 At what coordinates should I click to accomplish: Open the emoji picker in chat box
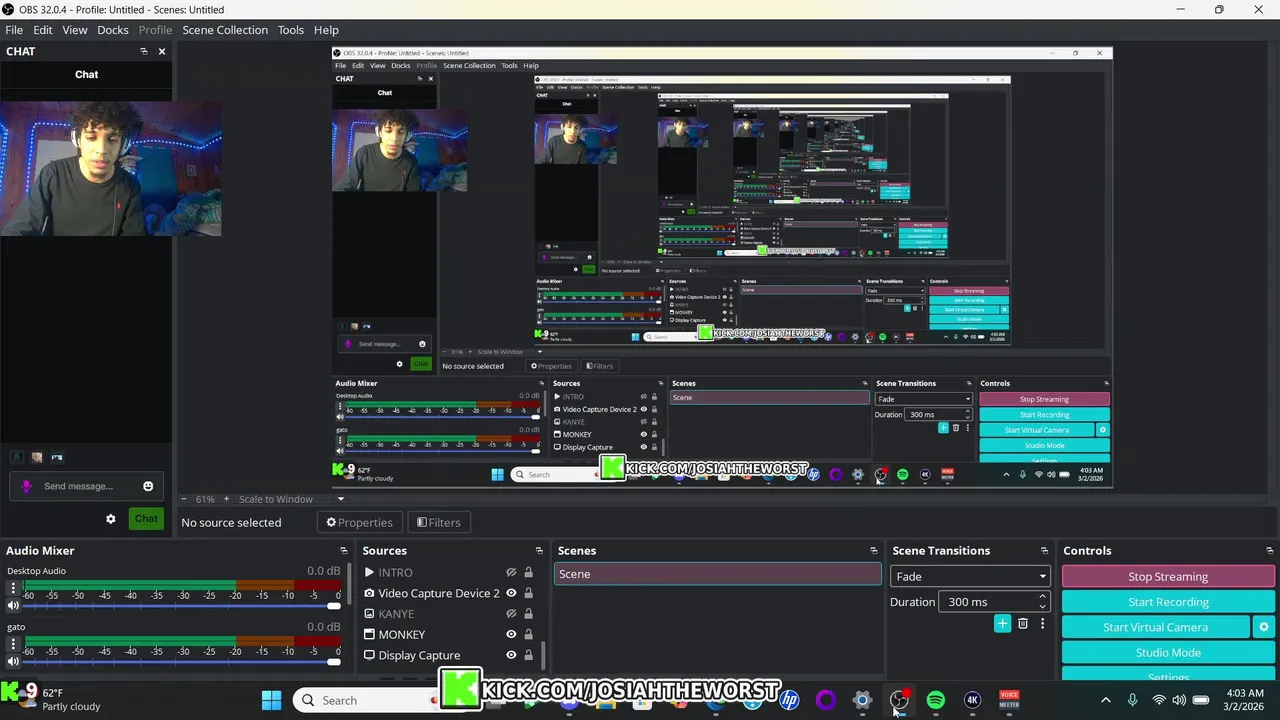pyautogui.click(x=148, y=486)
